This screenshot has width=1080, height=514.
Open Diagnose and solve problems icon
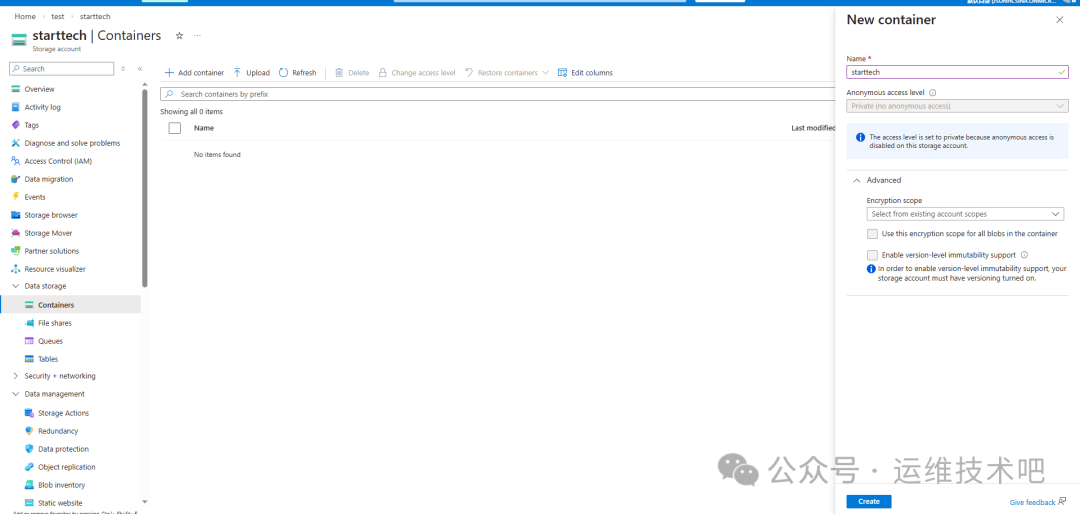(x=16, y=143)
